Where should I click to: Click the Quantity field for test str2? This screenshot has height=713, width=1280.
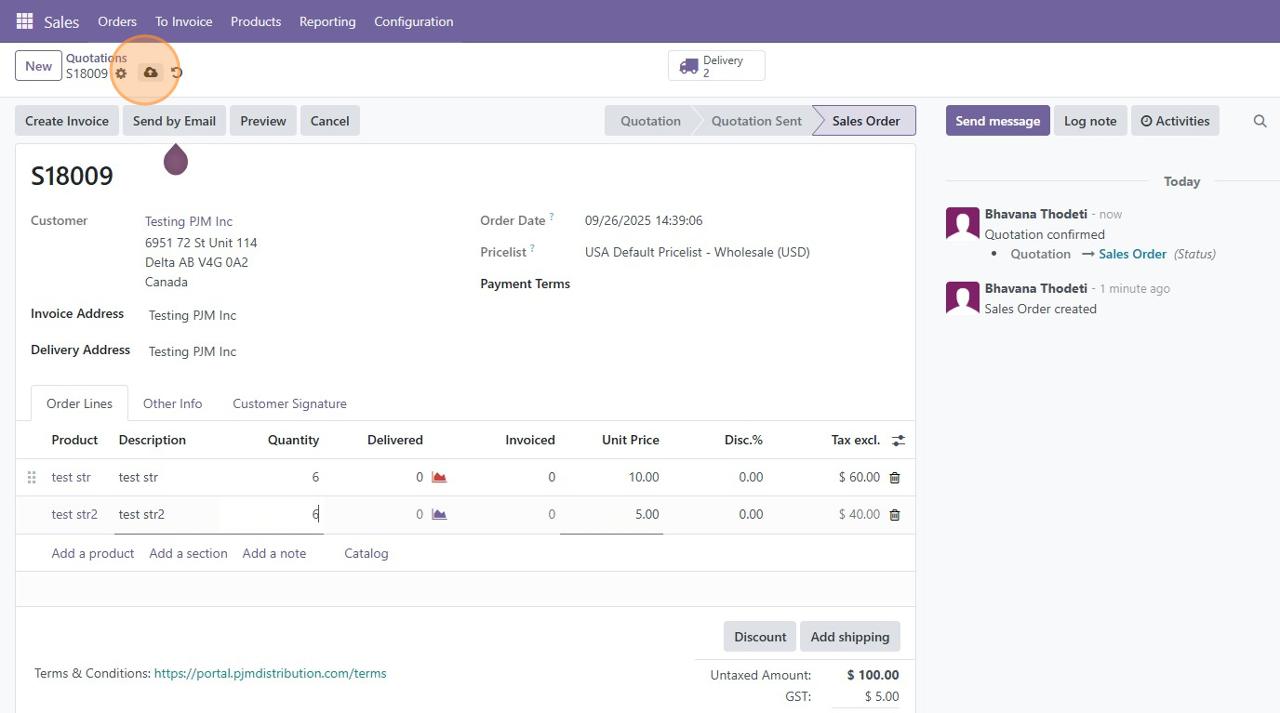272,515
